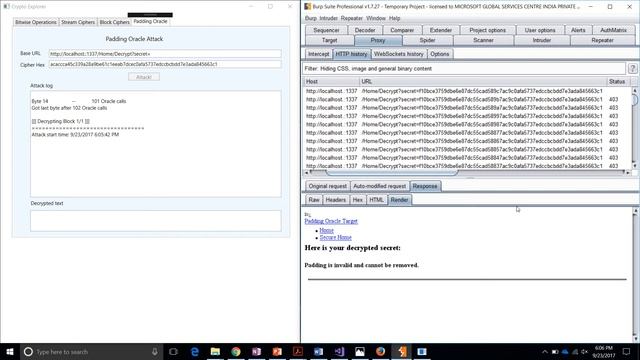
Task: Switch to the Extender tab
Action: 441,30
